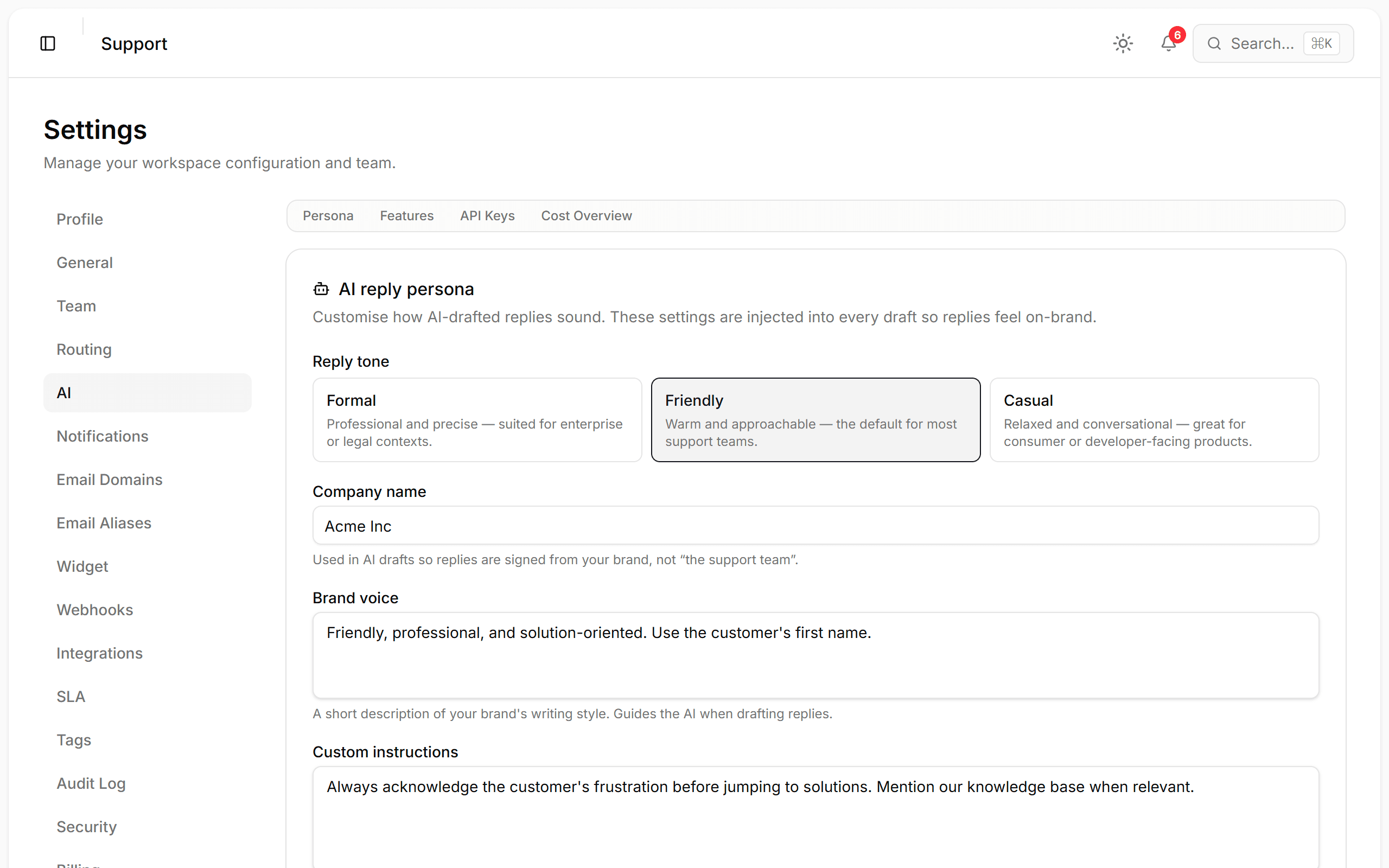Switch to the Features tab
Viewport: 1389px width, 868px height.
click(x=406, y=215)
